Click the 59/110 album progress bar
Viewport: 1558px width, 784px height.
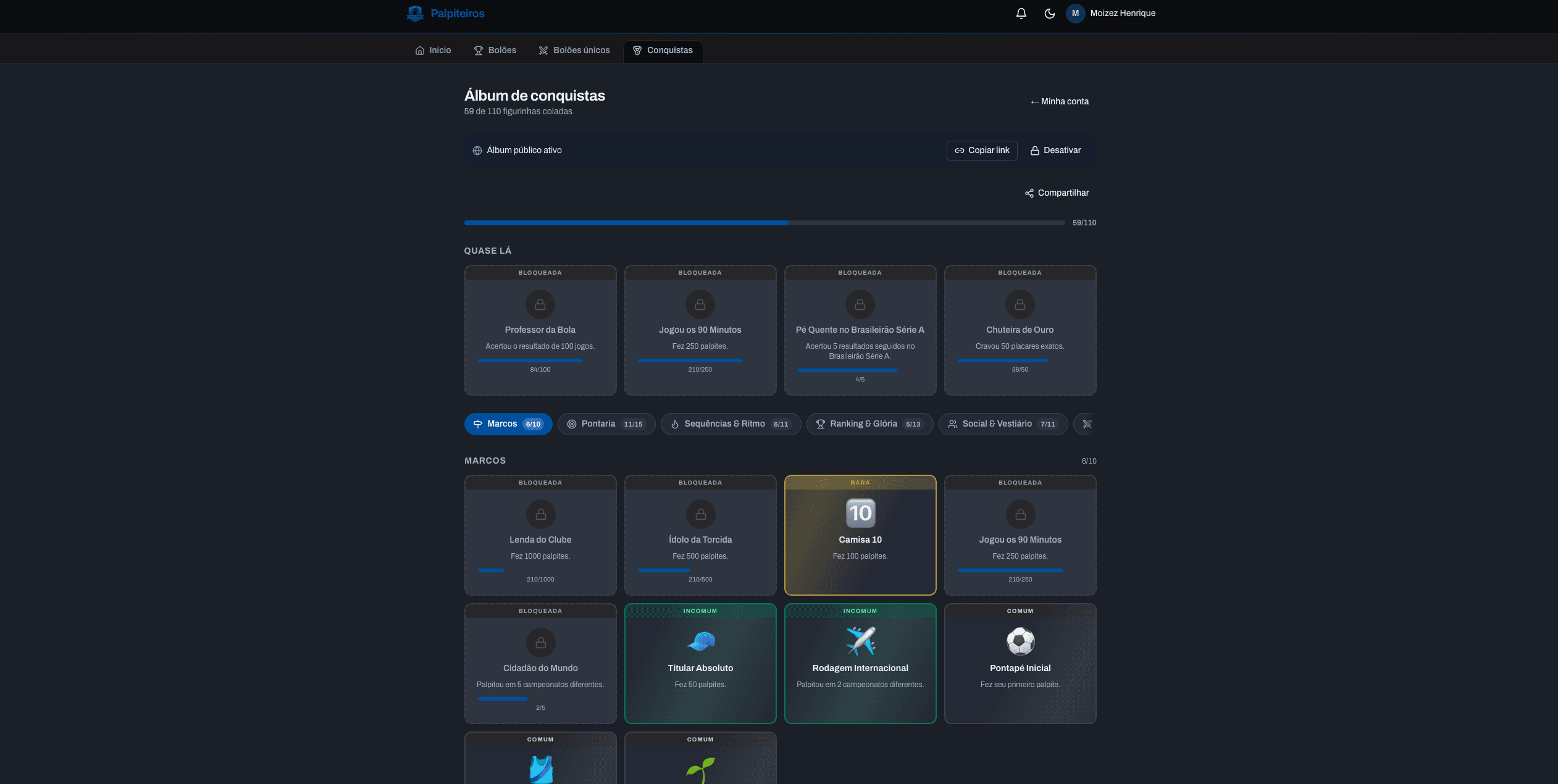[764, 223]
